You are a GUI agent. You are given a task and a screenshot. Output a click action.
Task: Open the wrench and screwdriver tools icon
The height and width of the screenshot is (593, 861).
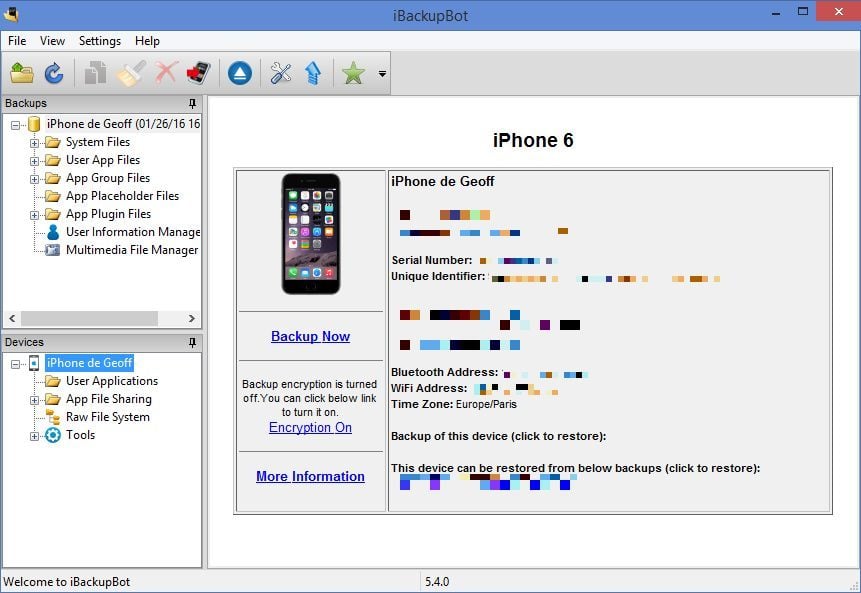(x=281, y=73)
